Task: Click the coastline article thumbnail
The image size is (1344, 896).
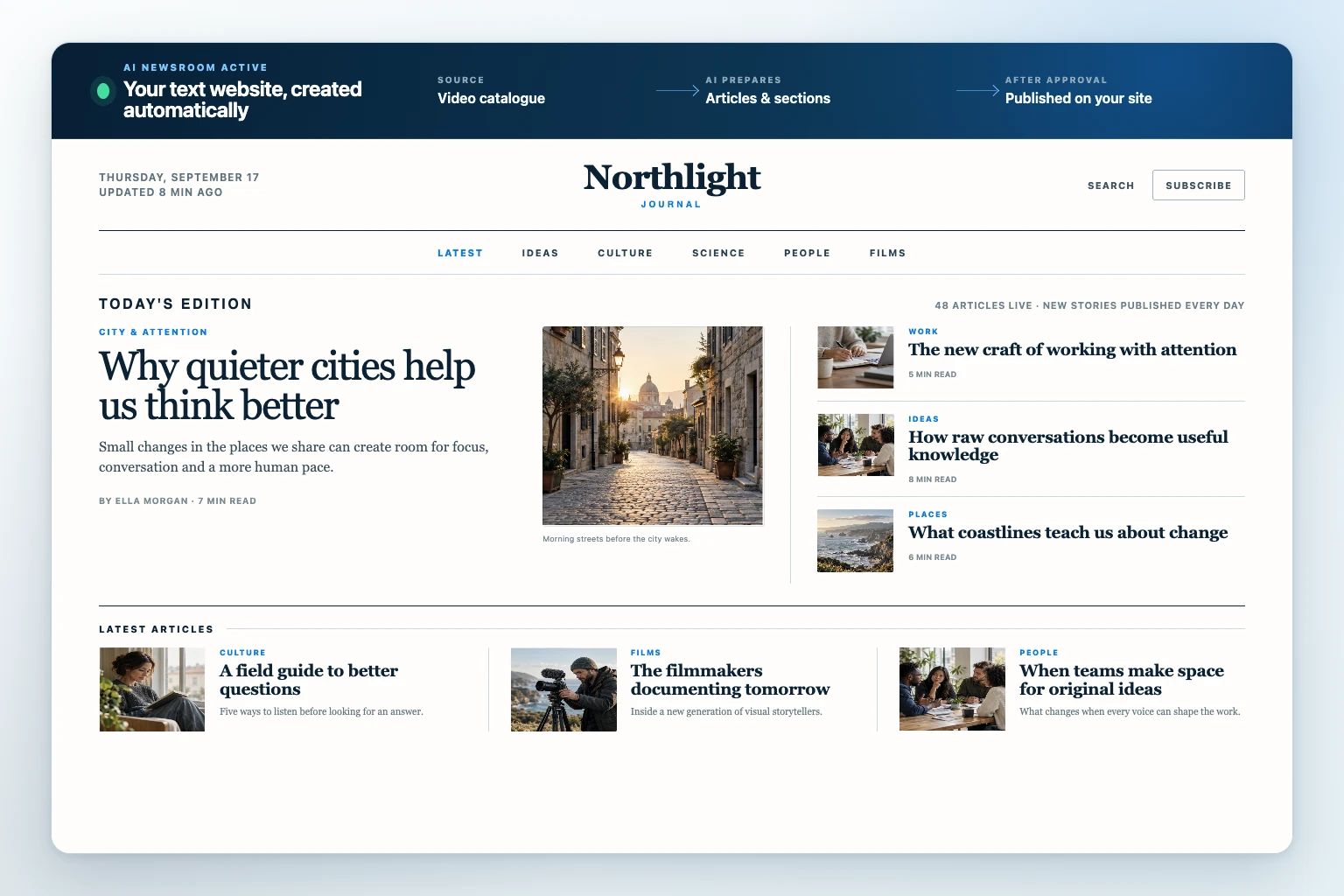Action: [855, 541]
